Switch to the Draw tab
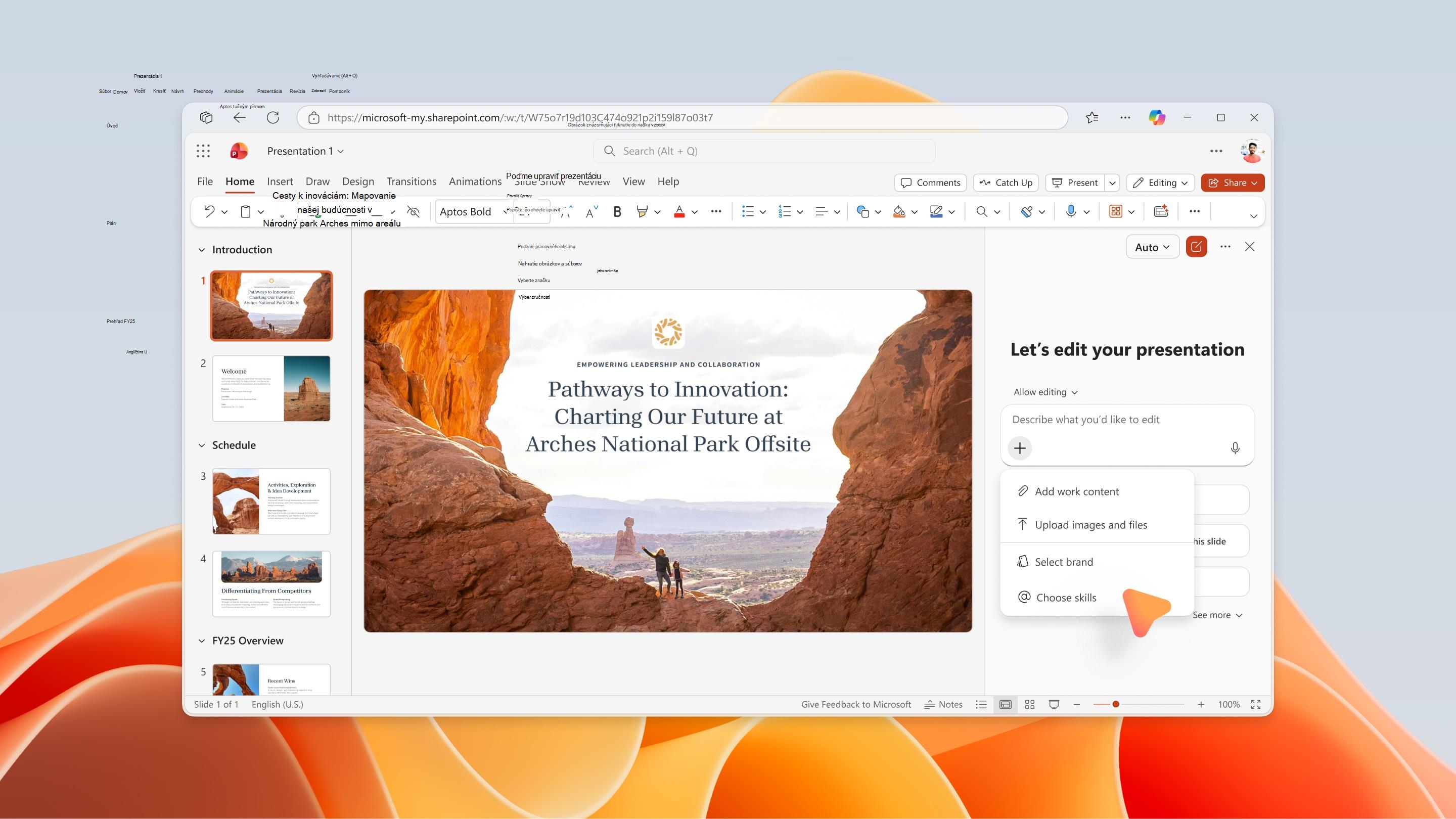Image resolution: width=1456 pixels, height=819 pixels. point(317,181)
